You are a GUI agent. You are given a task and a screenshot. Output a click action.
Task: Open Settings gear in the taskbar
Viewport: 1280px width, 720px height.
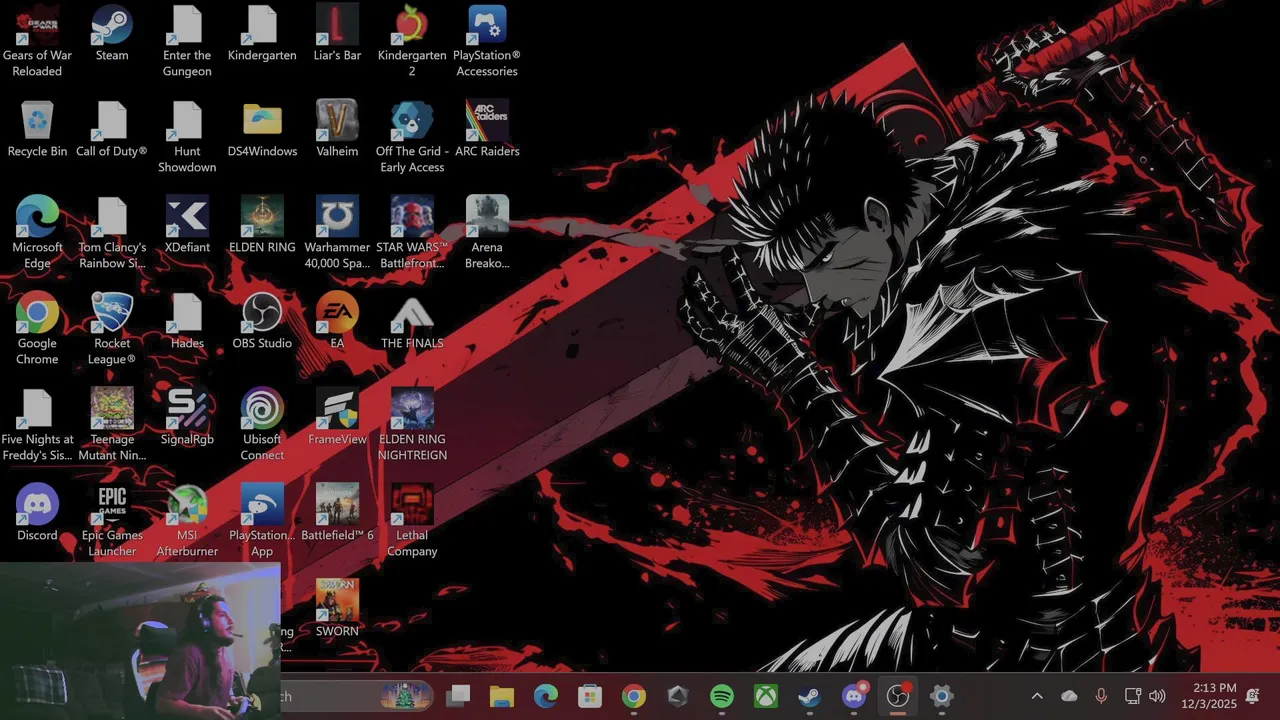click(x=942, y=696)
